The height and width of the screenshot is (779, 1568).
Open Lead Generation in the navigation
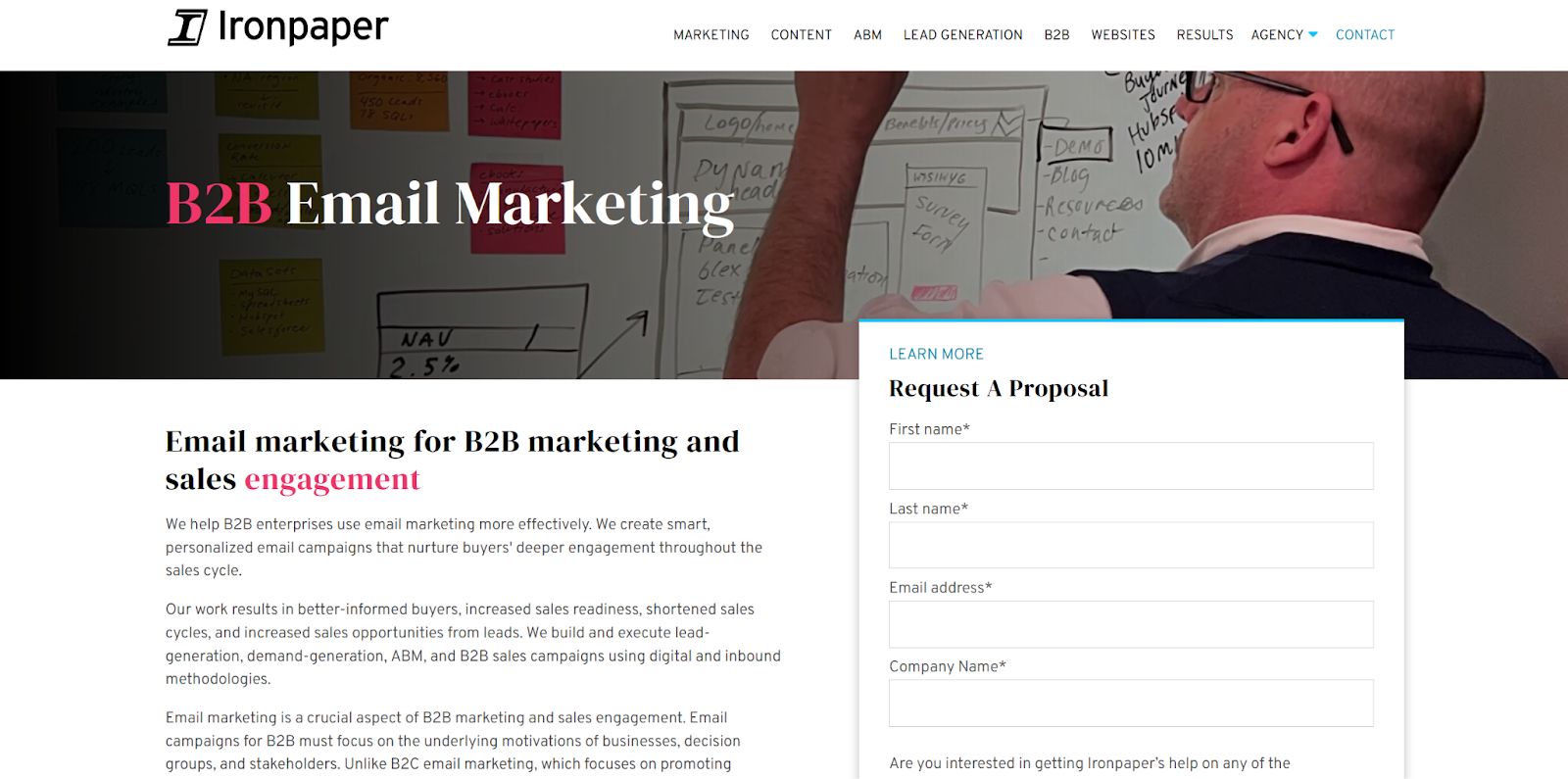pos(962,35)
